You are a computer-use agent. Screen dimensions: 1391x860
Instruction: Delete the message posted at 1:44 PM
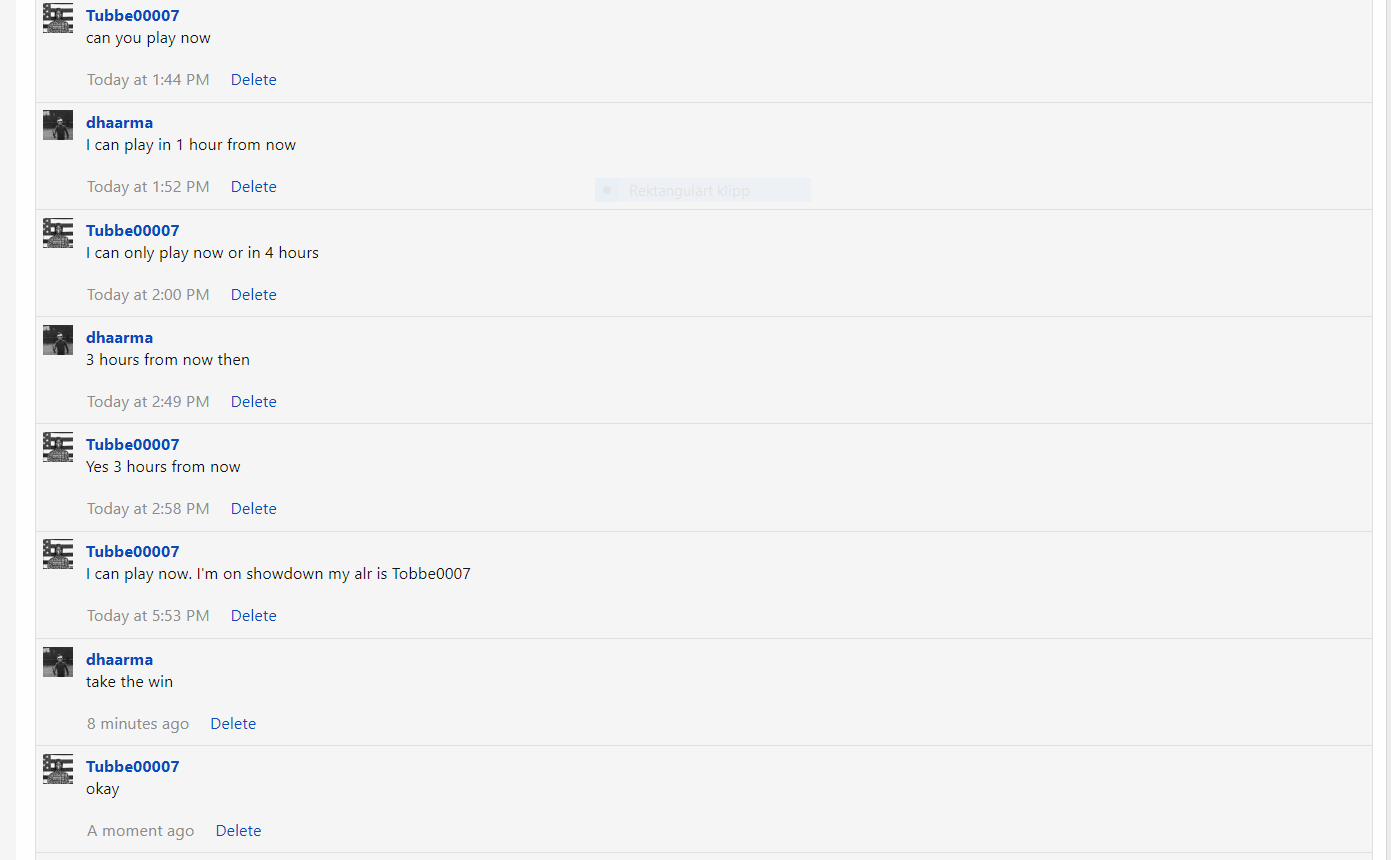tap(254, 80)
